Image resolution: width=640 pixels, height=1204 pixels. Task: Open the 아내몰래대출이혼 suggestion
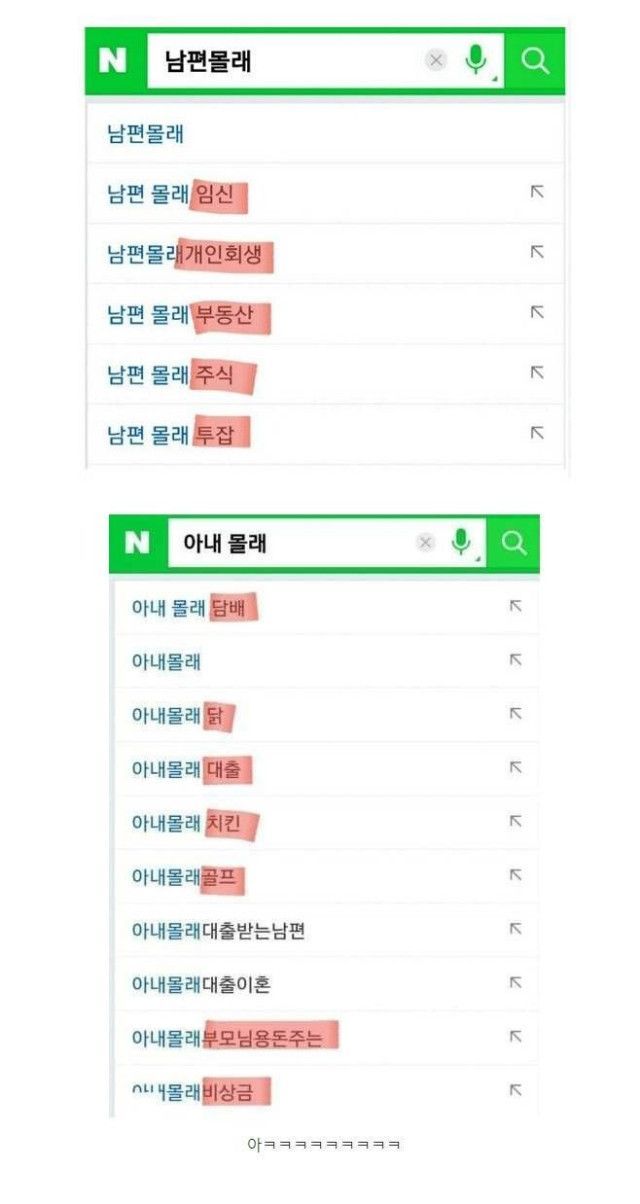click(x=201, y=984)
